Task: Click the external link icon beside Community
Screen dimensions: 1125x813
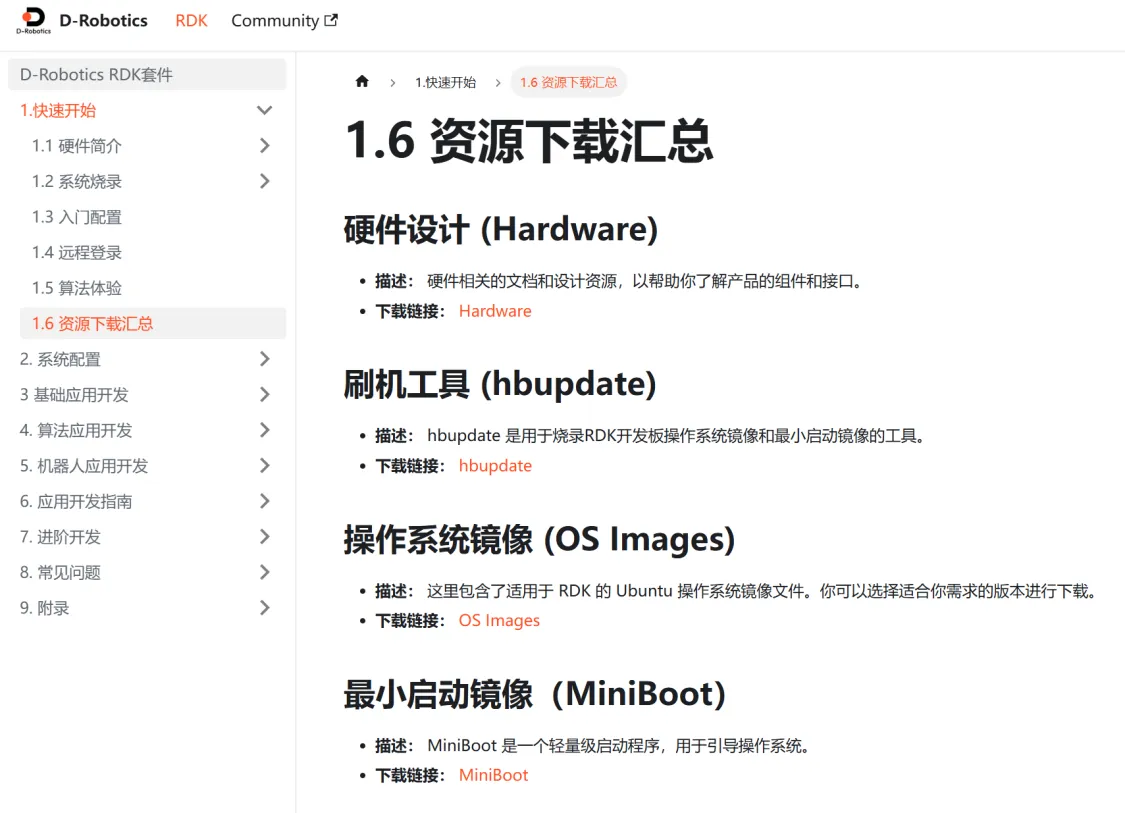Action: 331,20
